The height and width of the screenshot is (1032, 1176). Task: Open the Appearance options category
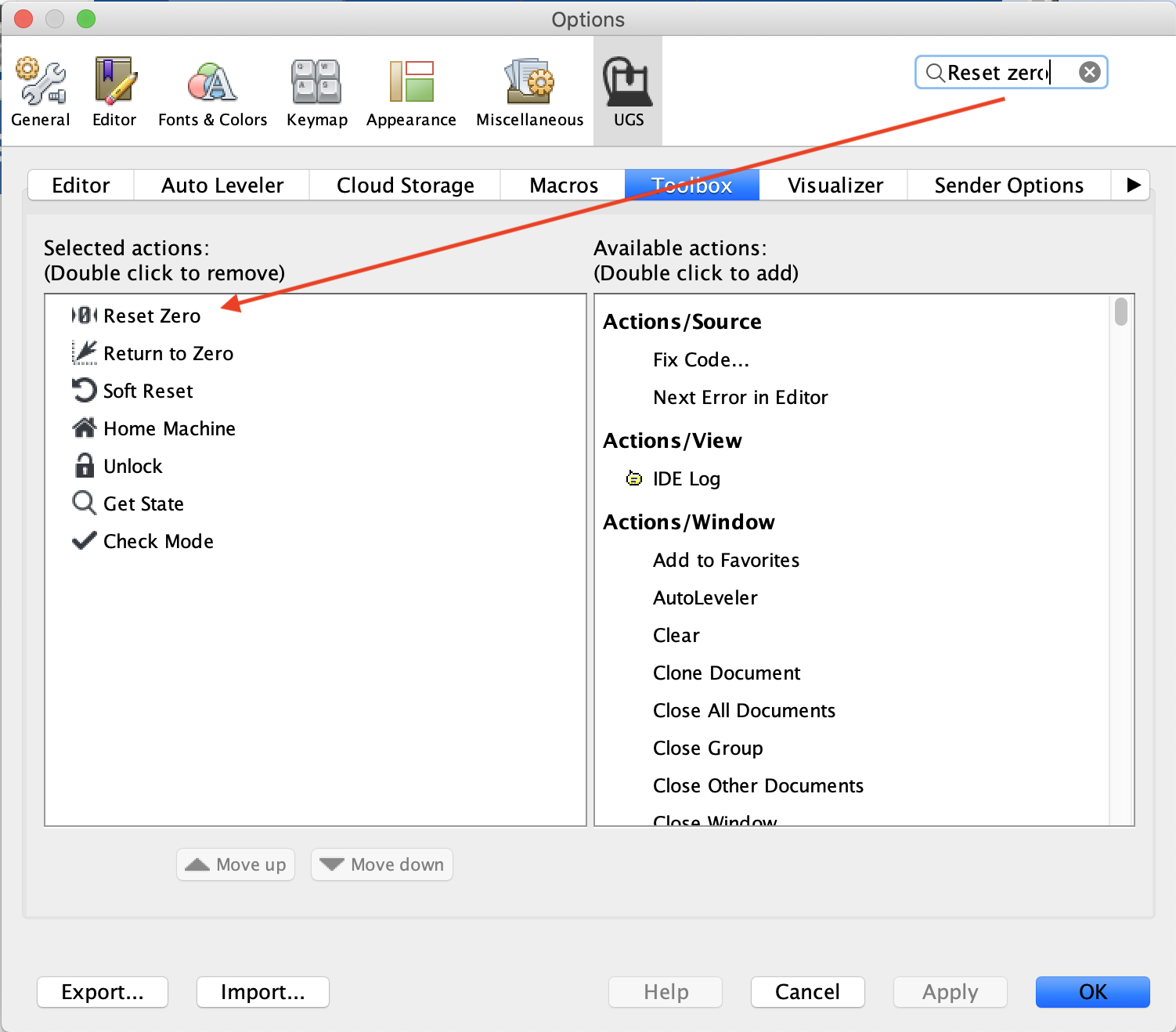click(411, 92)
